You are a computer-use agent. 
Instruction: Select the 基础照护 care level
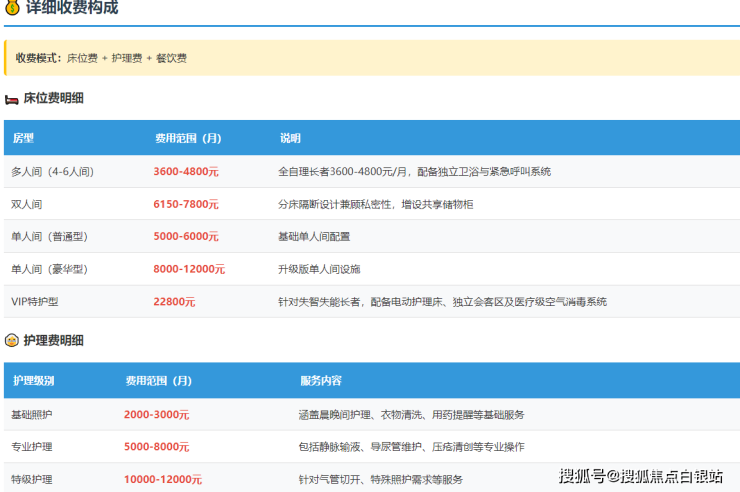[x=31, y=415]
